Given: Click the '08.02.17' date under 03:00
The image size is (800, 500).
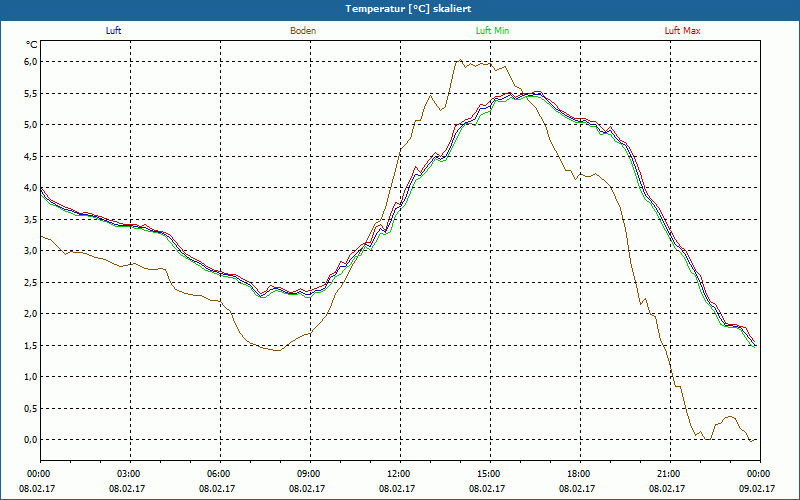Looking at the screenshot, I should 127,488.
